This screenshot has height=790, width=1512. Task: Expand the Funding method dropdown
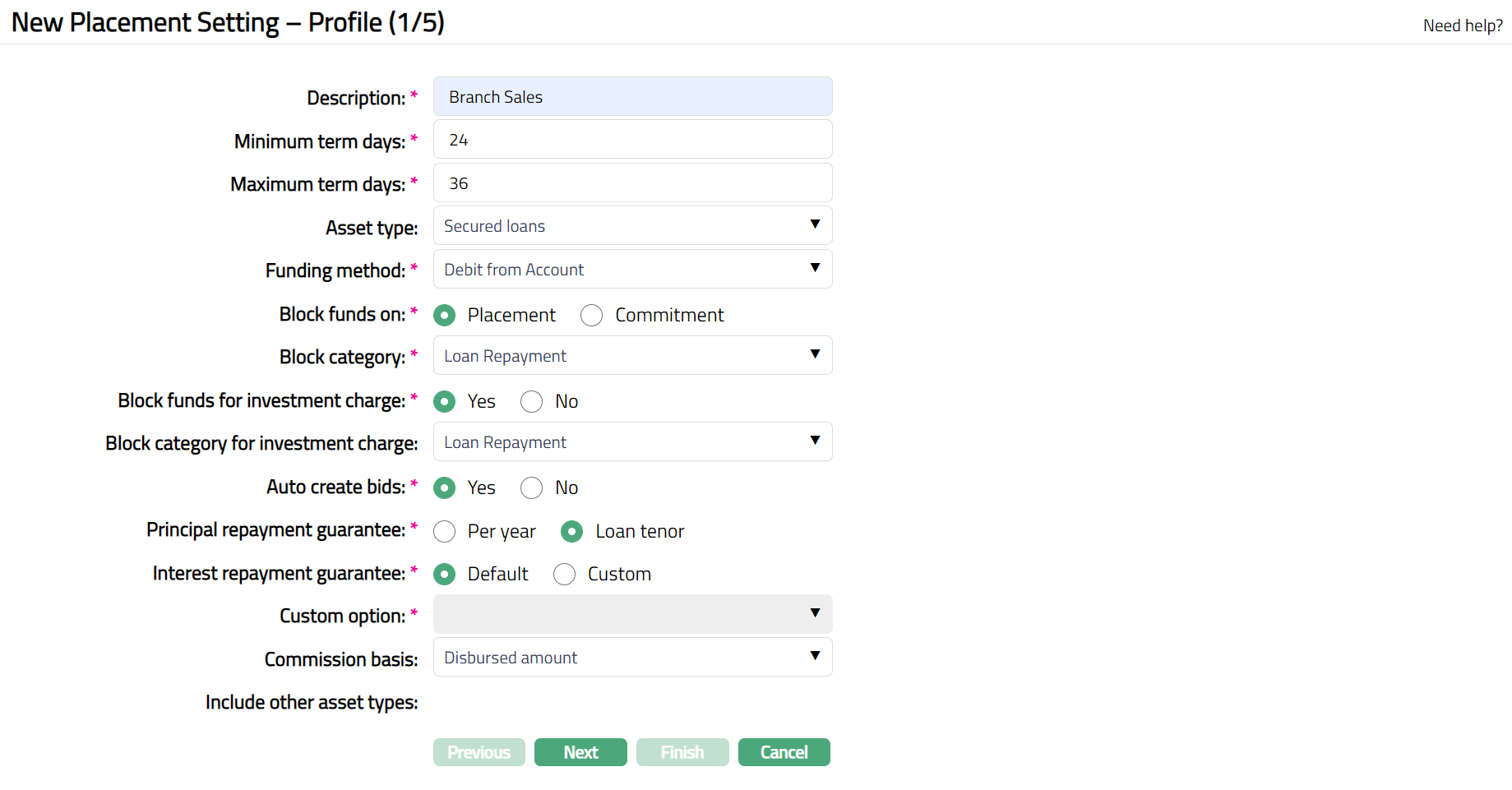click(x=632, y=270)
